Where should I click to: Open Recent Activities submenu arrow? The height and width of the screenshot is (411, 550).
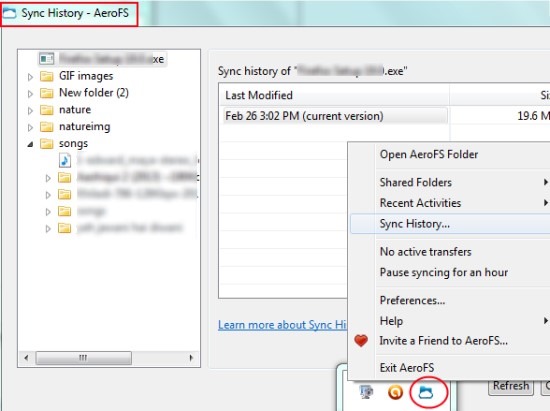coord(545,203)
